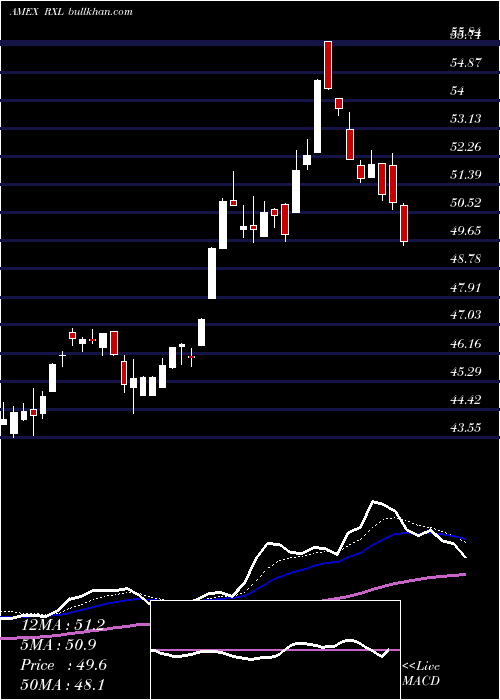Click the 44.42 price axis label
500x700 pixels.
(x=466, y=400)
